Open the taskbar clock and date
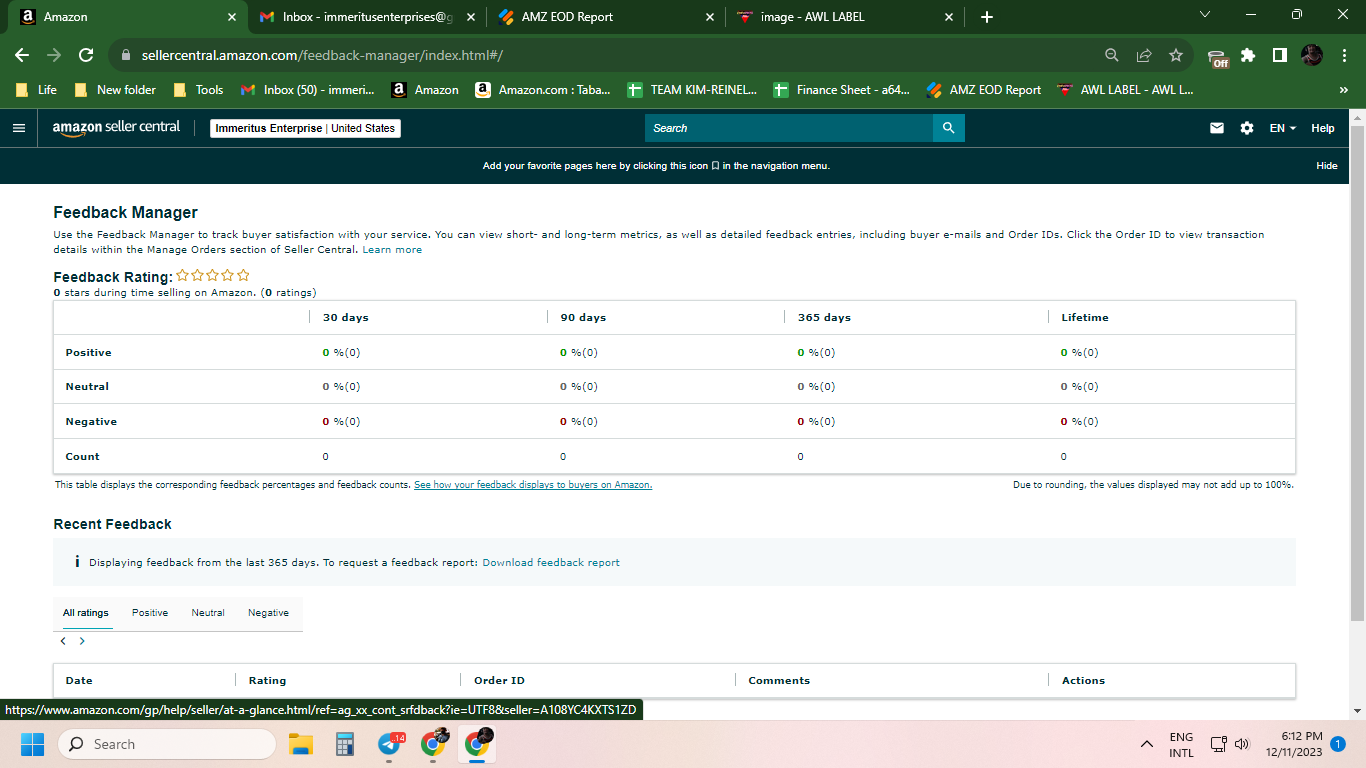This screenshot has width=1366, height=768. 1294,744
